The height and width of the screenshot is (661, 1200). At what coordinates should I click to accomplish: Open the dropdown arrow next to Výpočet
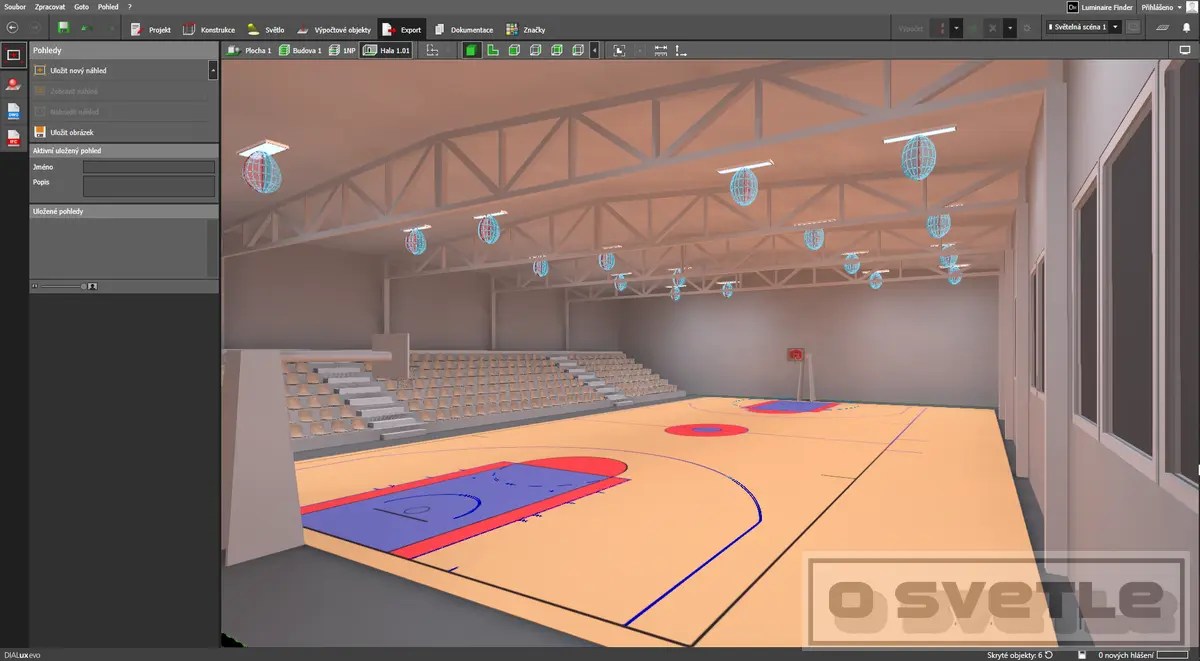[957, 27]
